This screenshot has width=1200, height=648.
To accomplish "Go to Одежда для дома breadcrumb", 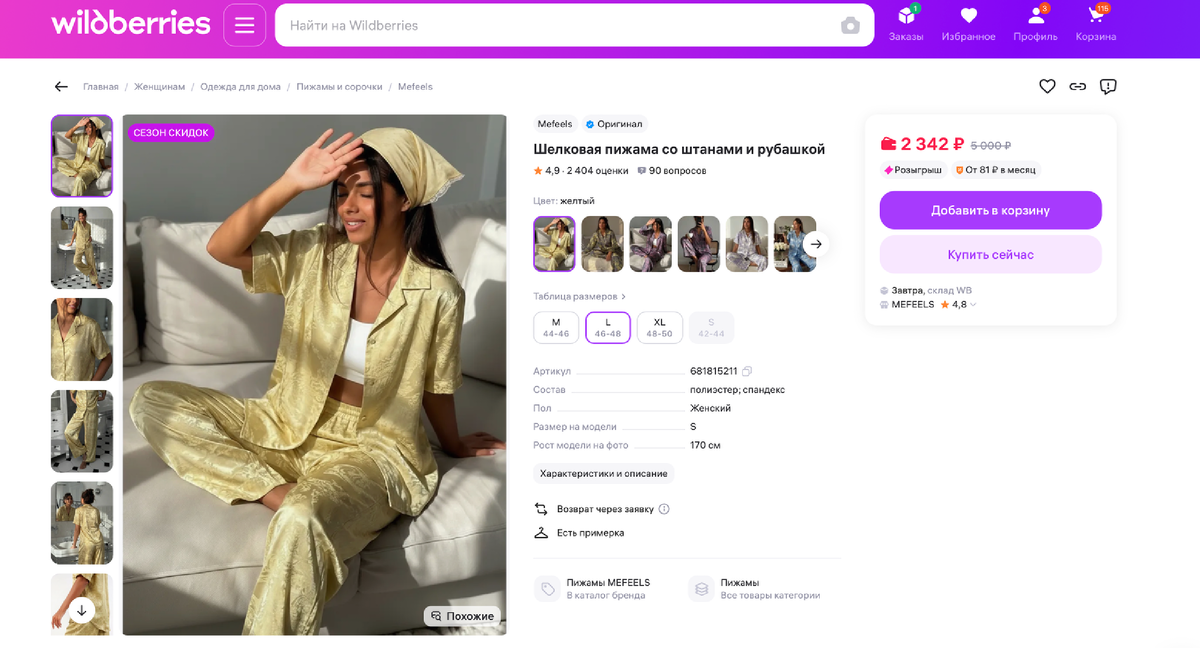I will click(x=241, y=87).
